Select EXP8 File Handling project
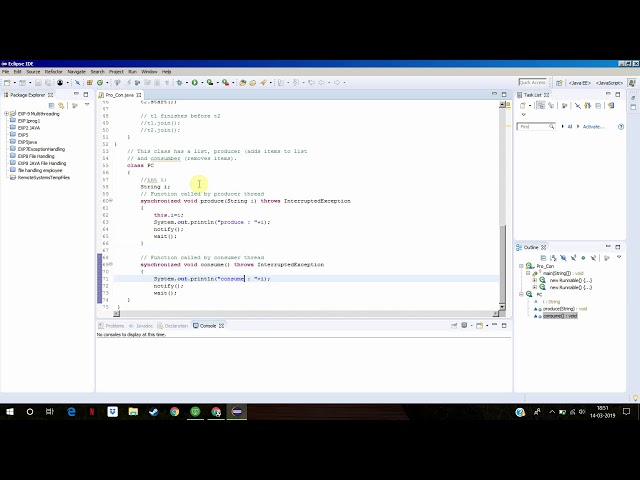Screen dimensions: 640x480 36,156
